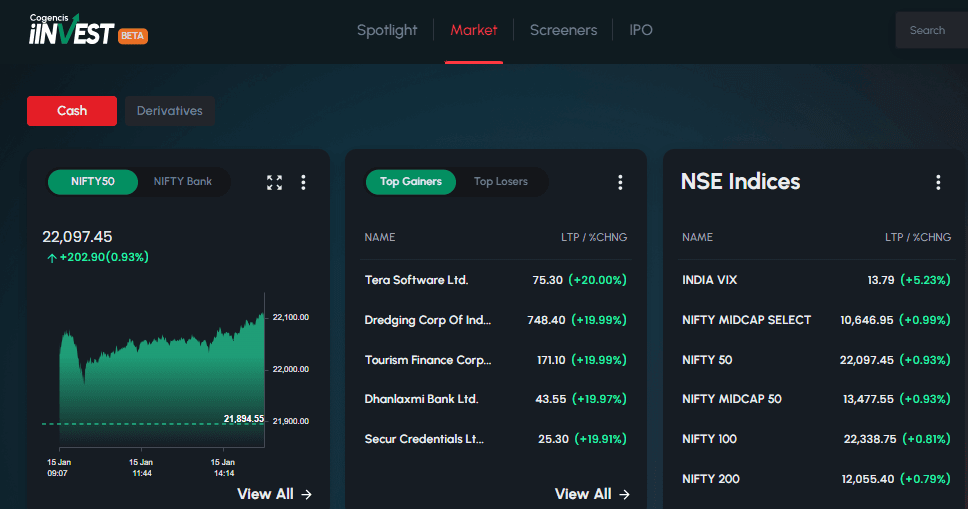
Task: Open the three-dot menu on NSE Indices card
Action: 938,182
